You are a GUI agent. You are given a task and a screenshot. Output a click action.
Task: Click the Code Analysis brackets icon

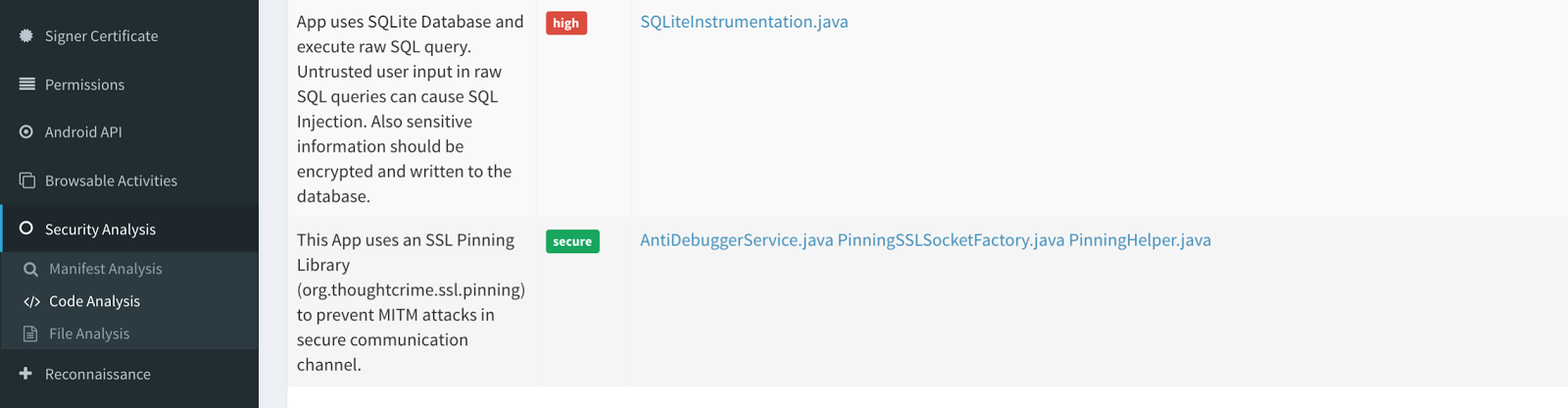pyautogui.click(x=31, y=301)
